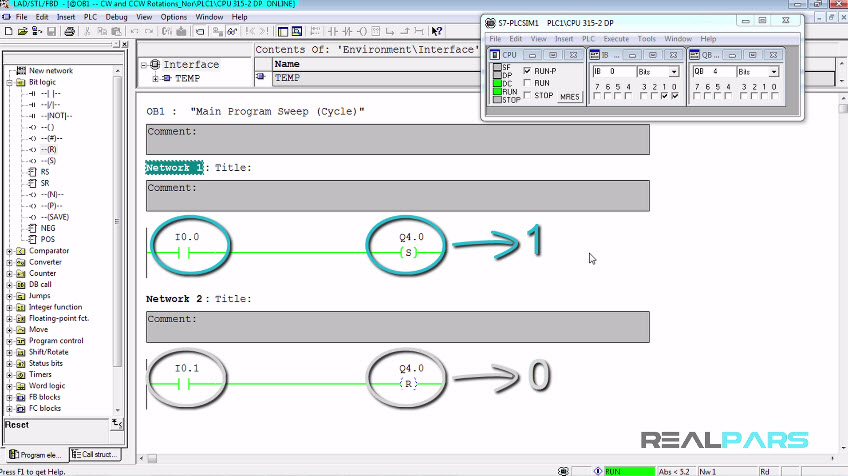This screenshot has height=476, width=848.
Task: Open the IB format Bits dropdown
Action: [674, 71]
